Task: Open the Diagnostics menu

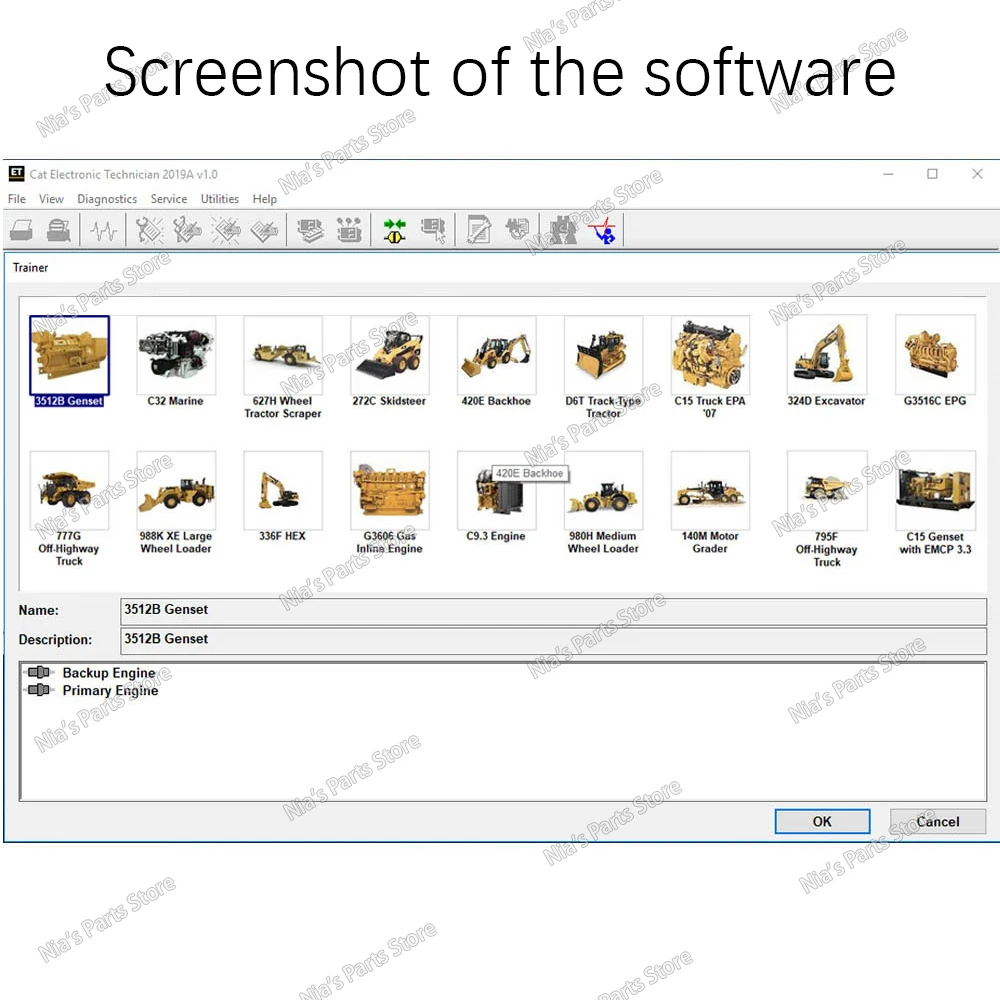Action: (107, 199)
